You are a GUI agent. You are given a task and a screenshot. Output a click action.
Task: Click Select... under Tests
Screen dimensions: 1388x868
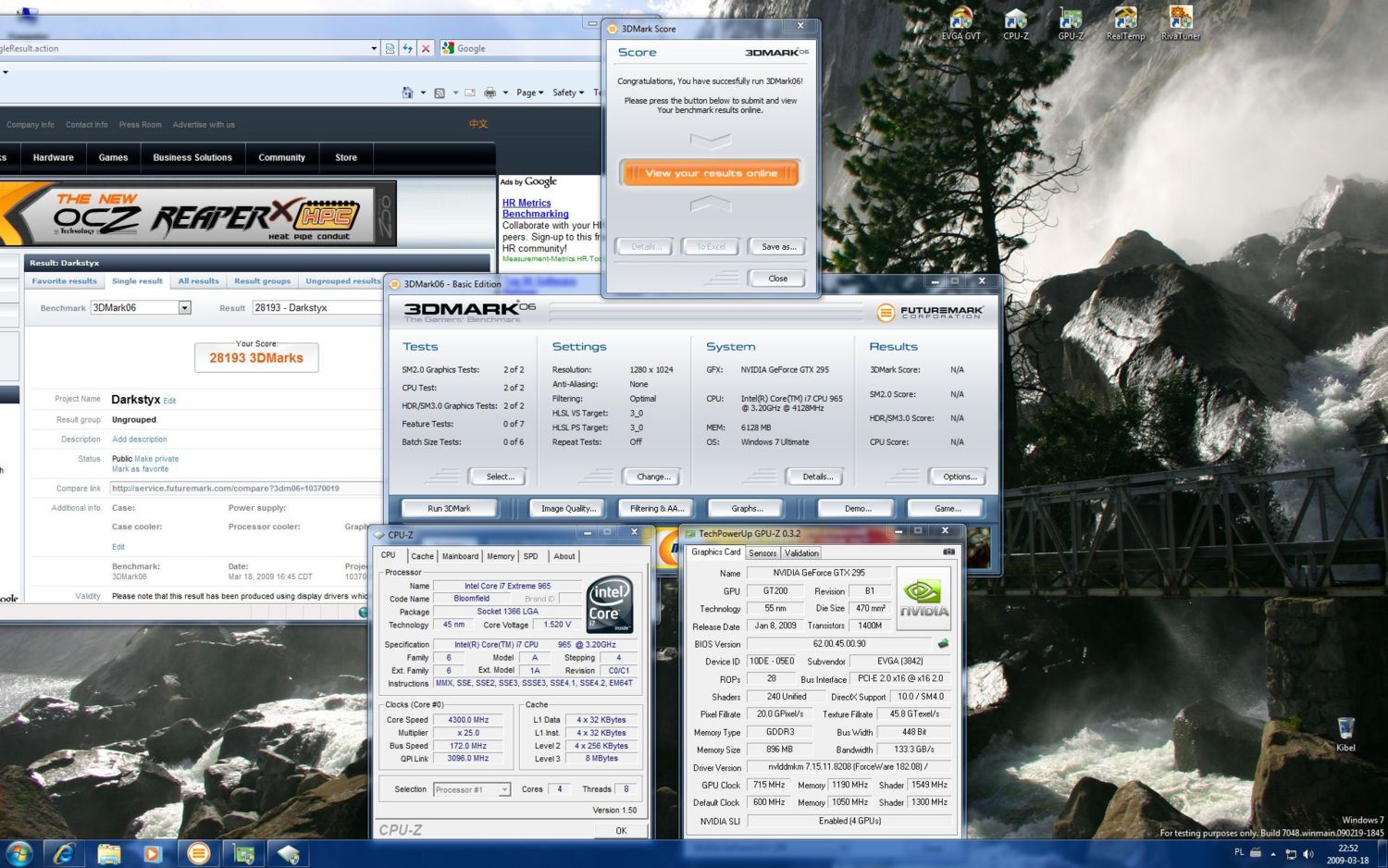click(500, 477)
